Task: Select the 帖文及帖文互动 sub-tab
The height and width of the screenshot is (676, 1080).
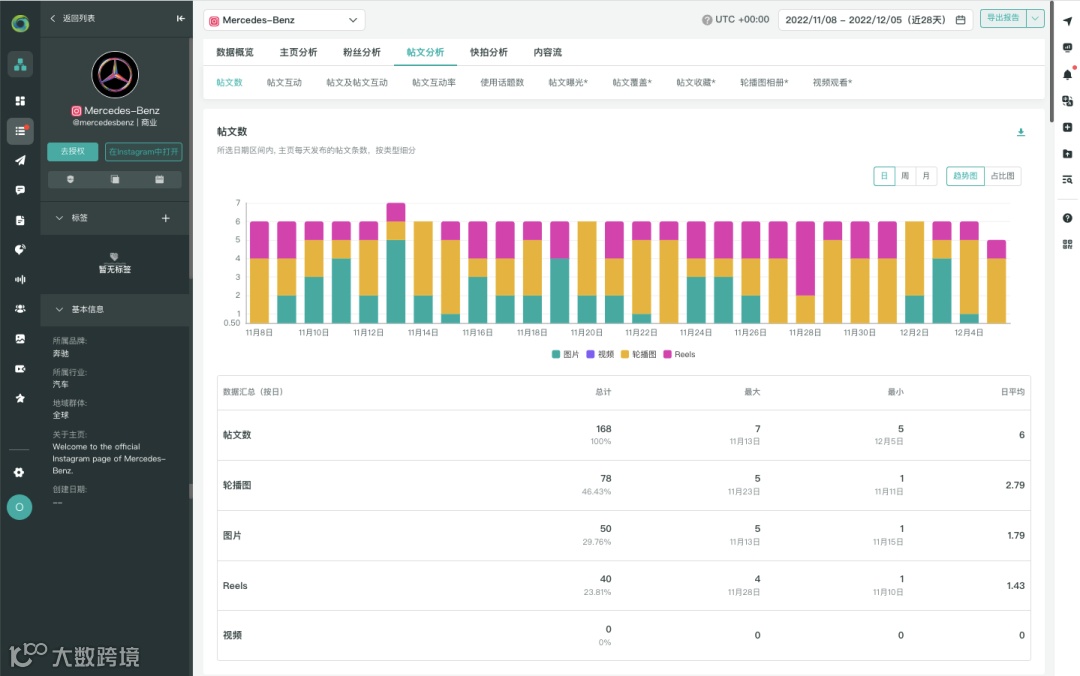Action: click(357, 83)
